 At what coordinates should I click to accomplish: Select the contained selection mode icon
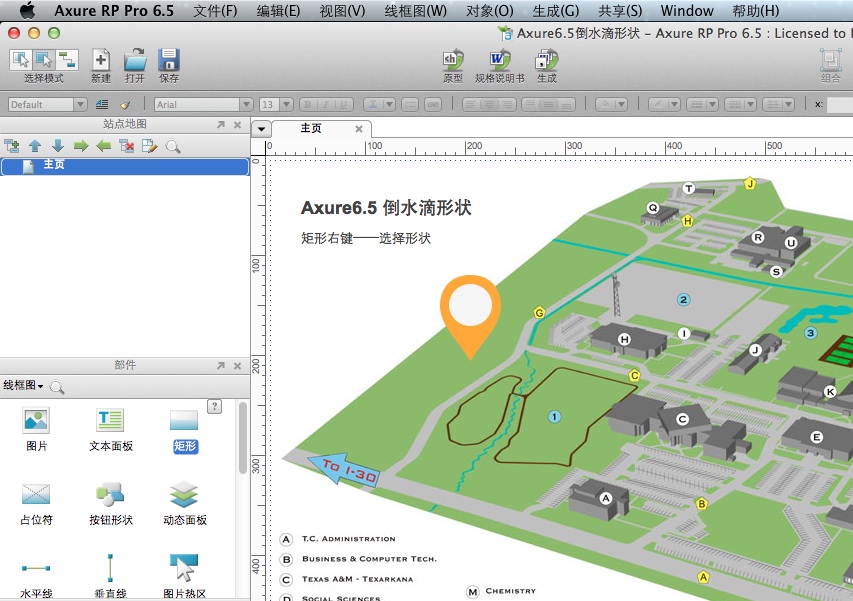[x=44, y=59]
